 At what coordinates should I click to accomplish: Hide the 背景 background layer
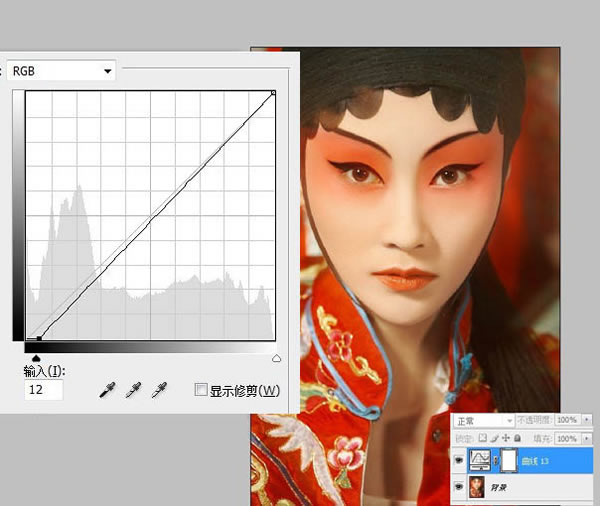(x=459, y=486)
